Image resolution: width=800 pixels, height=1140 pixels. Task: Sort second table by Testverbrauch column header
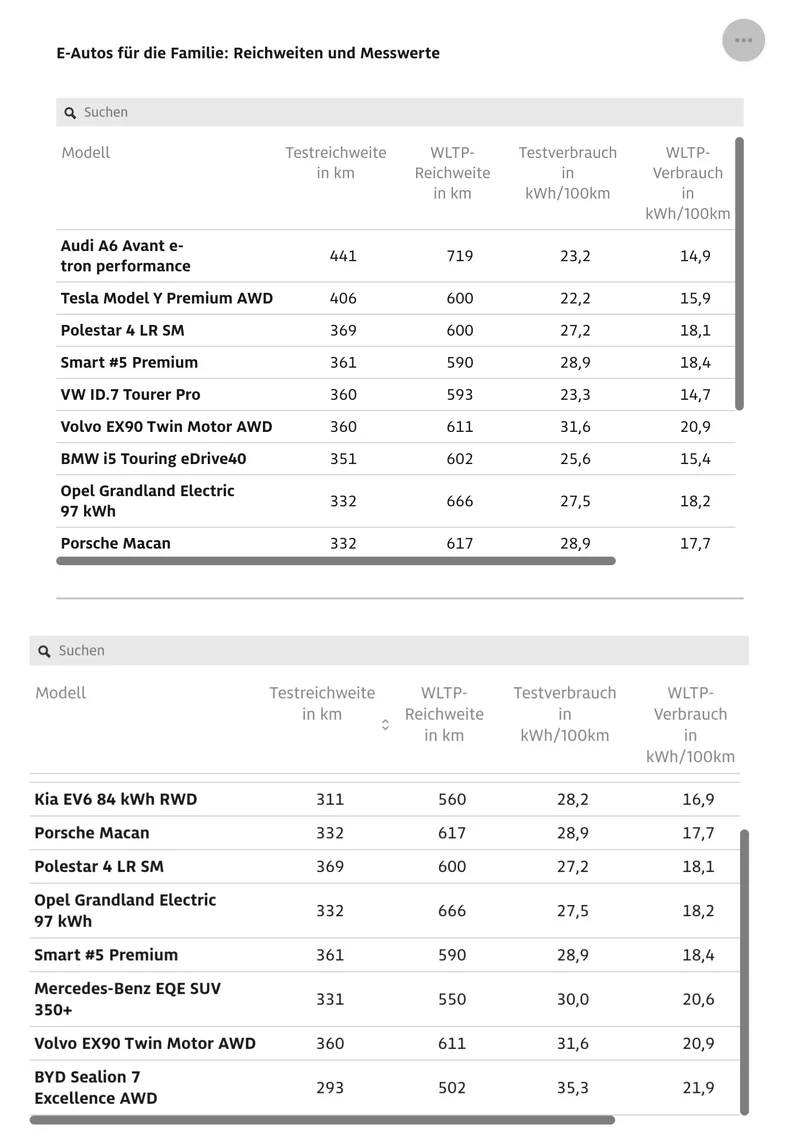tap(564, 714)
